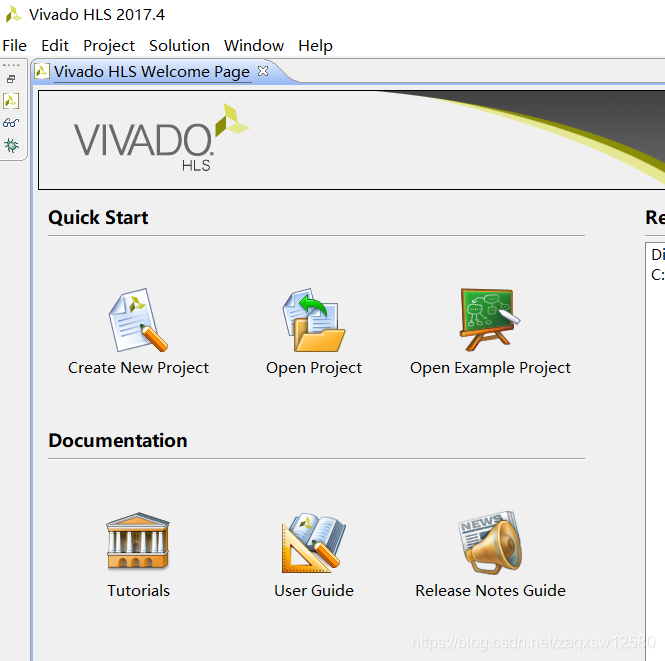
Task: Open the File menu
Action: [14, 45]
